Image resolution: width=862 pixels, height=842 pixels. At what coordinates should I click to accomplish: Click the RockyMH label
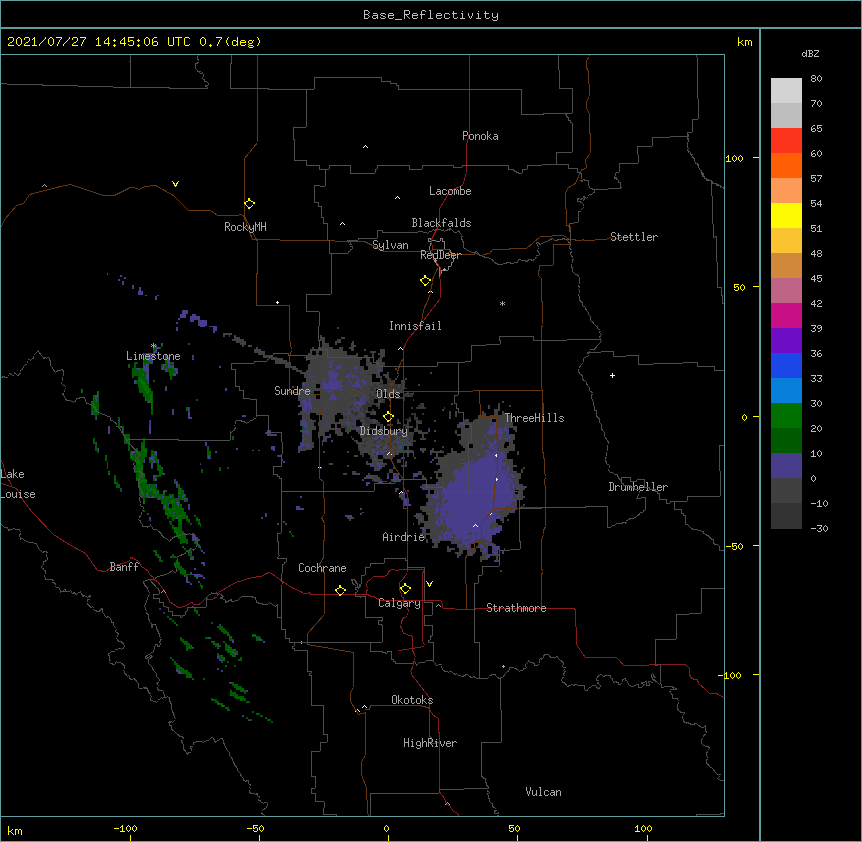245,227
